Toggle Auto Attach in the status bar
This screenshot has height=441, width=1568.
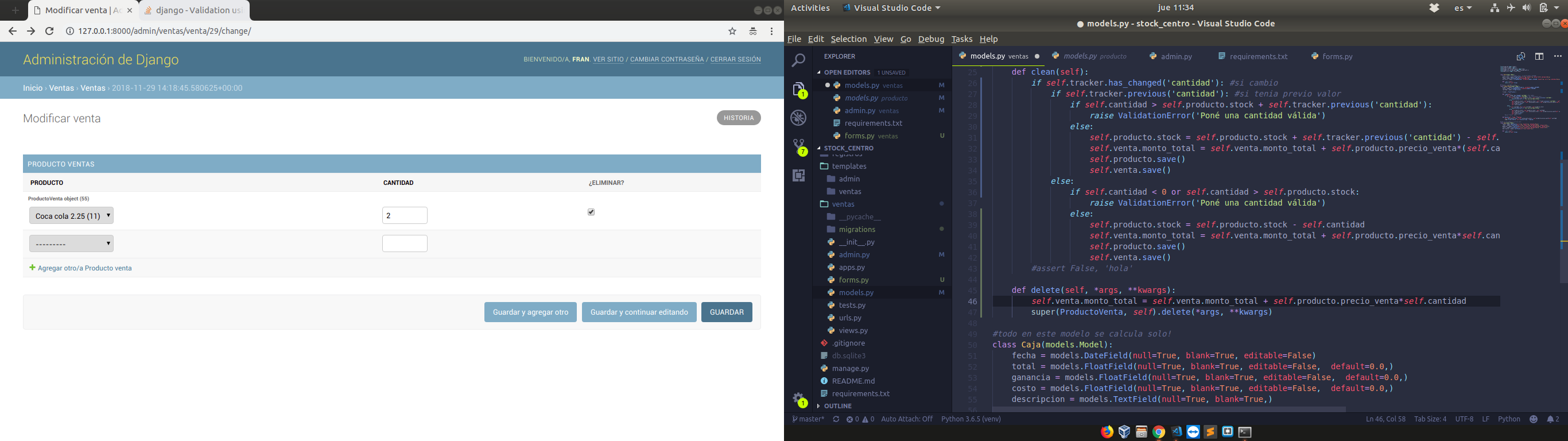point(906,419)
